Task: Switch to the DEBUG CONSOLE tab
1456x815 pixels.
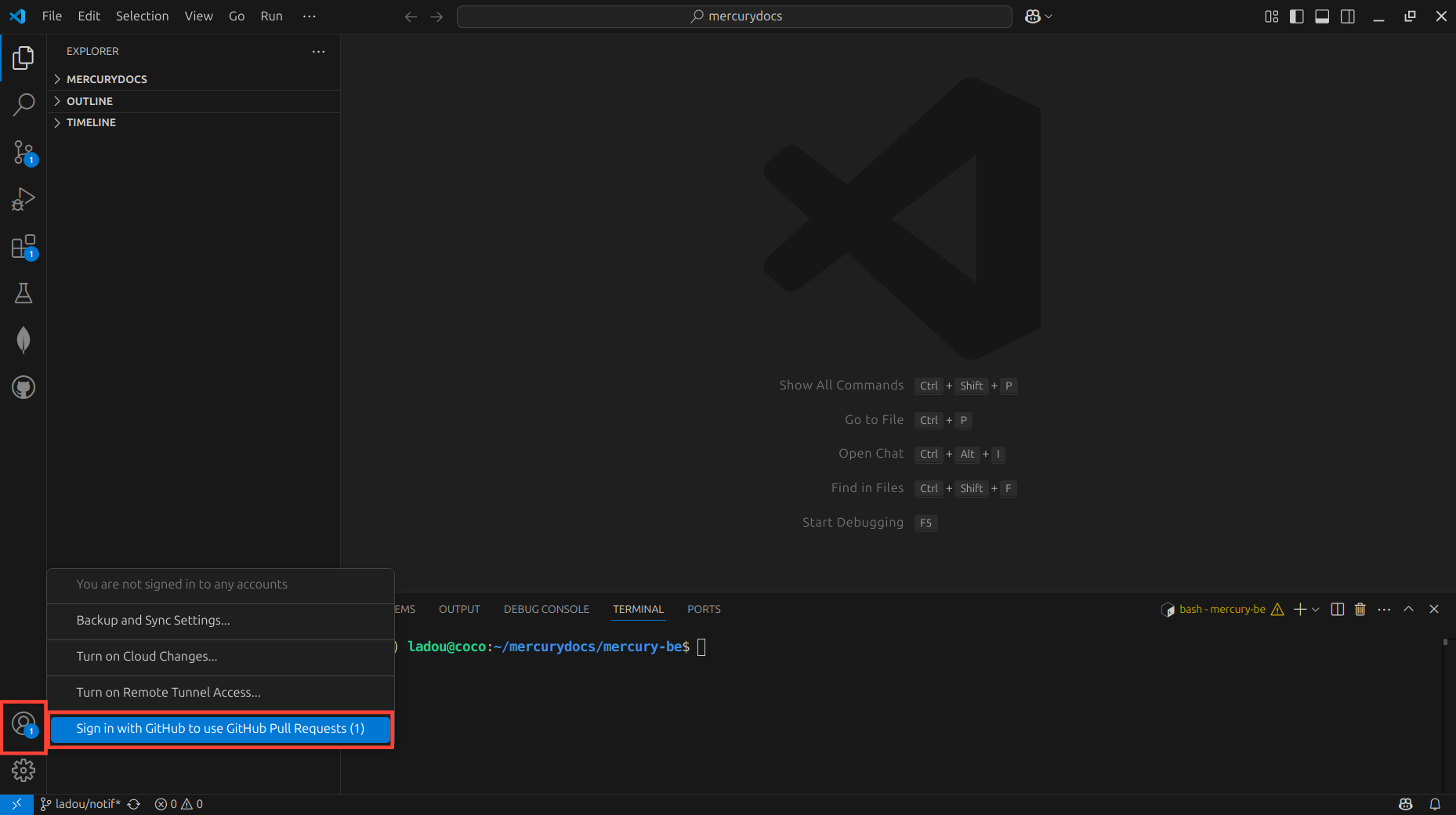Action: [x=546, y=609]
